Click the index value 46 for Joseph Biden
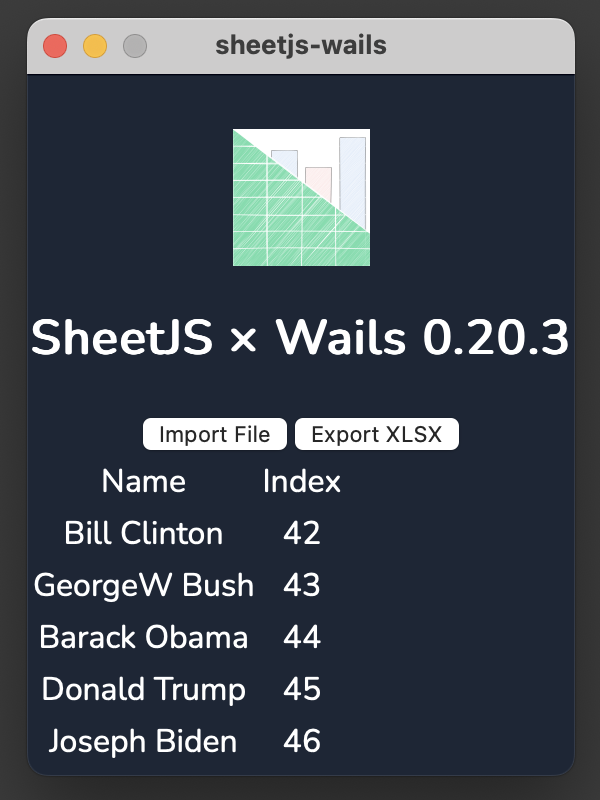This screenshot has height=800, width=600. point(303,742)
